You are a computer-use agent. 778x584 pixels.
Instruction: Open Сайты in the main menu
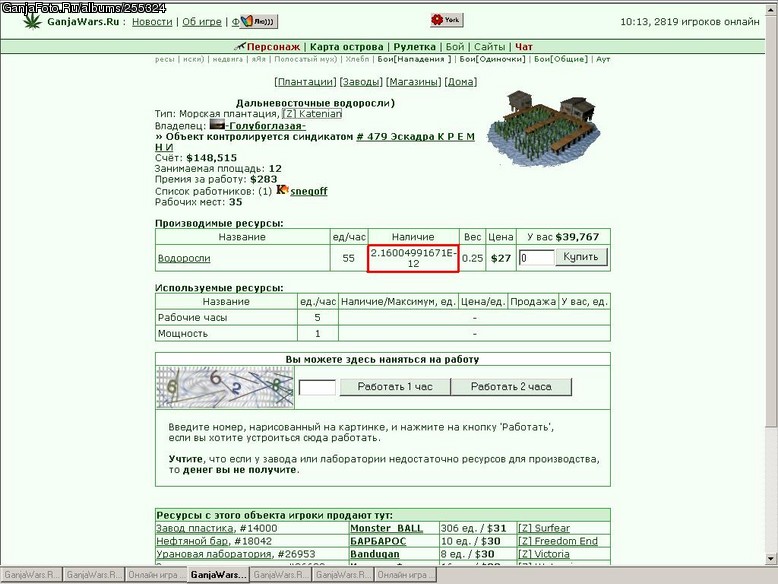(x=489, y=47)
